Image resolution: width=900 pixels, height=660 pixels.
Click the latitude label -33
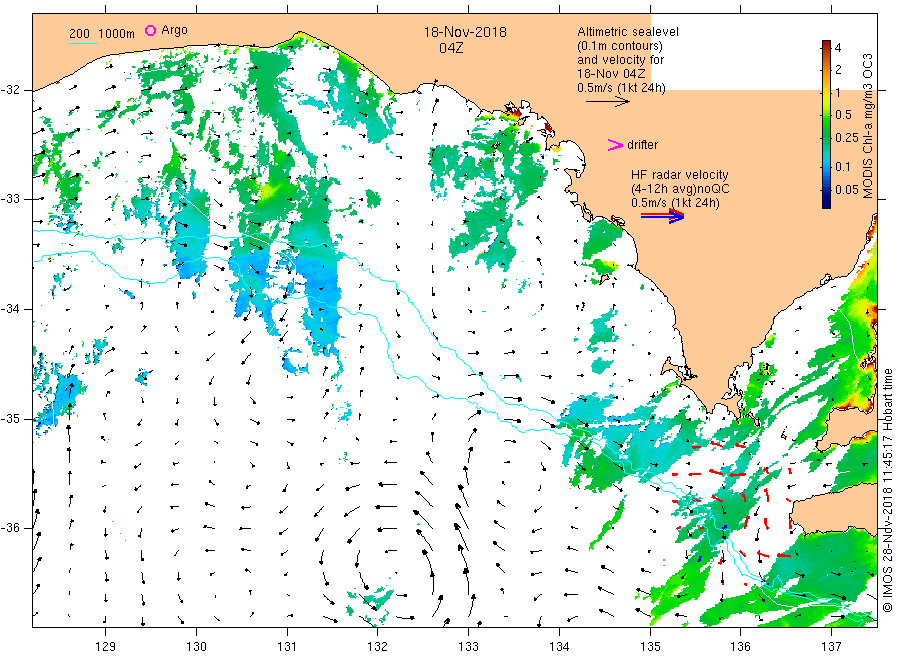10,199
